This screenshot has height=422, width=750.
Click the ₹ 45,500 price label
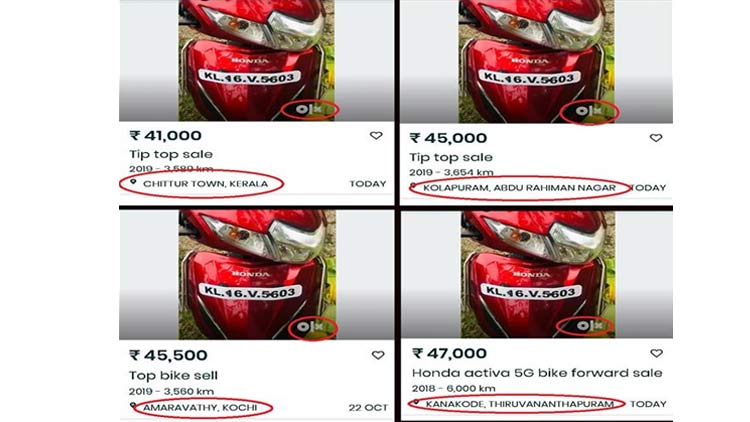coord(168,355)
